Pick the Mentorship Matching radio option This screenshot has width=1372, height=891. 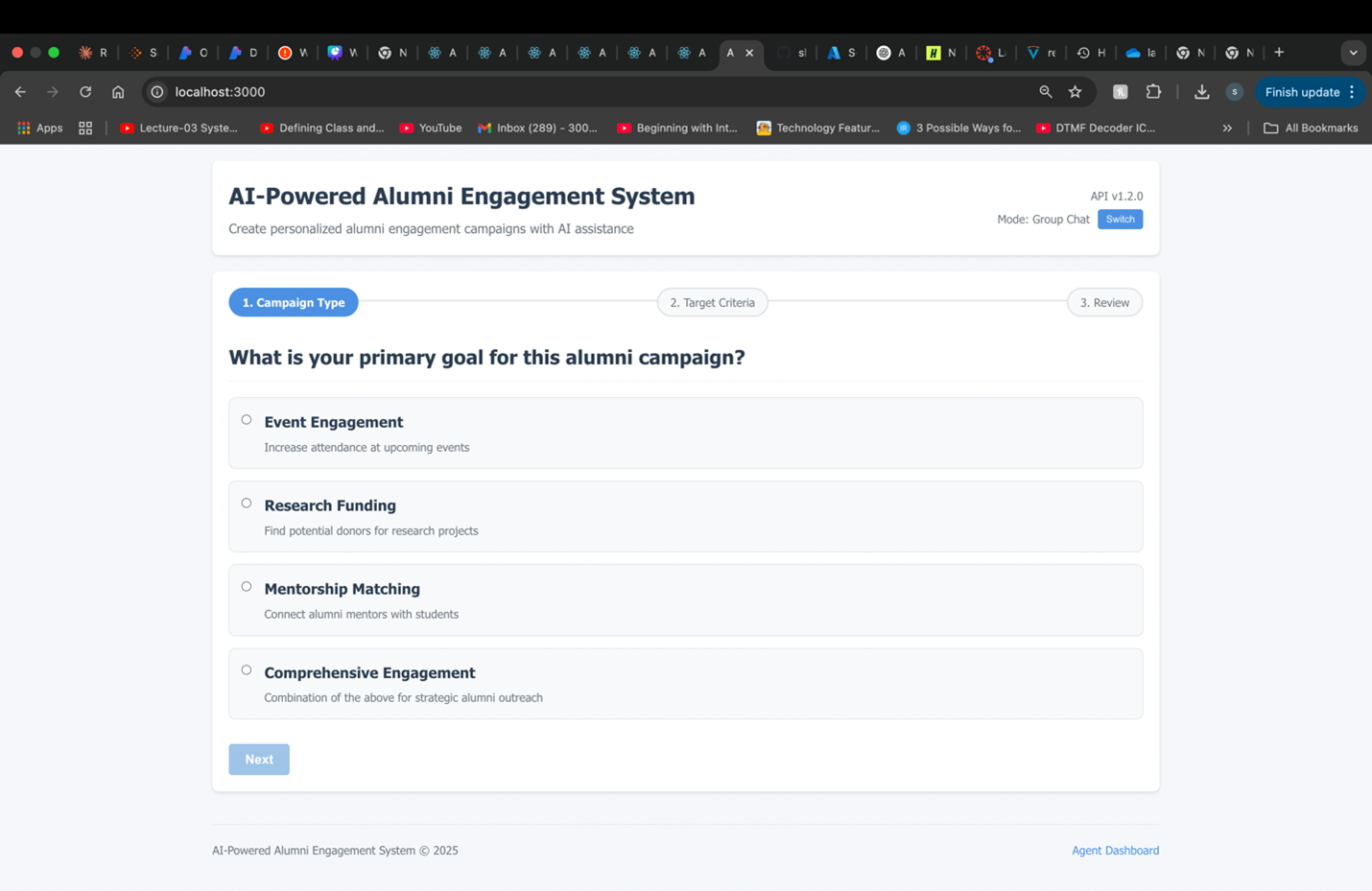[247, 587]
